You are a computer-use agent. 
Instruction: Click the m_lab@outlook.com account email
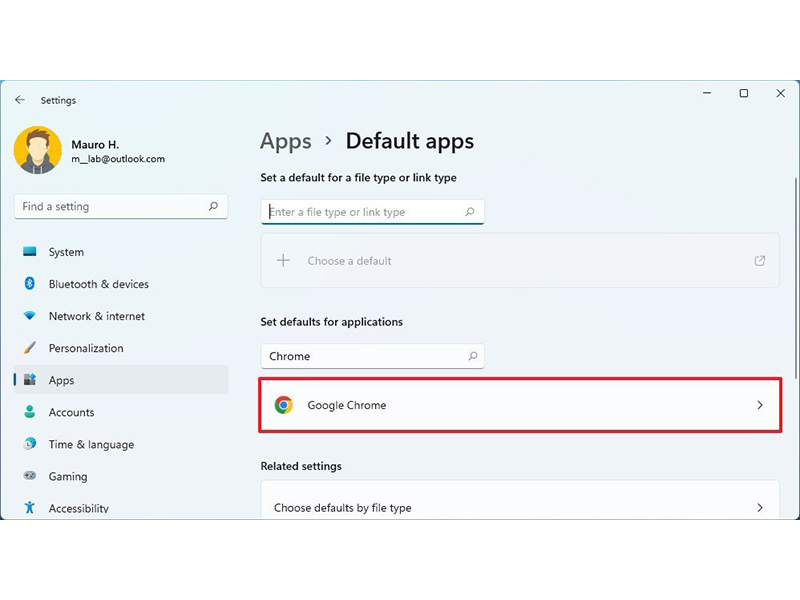118,159
